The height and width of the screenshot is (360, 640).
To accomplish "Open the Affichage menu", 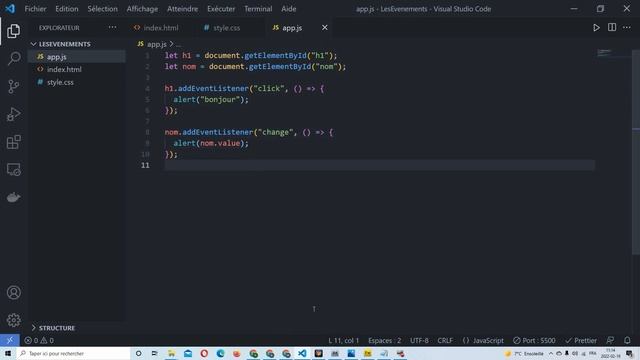I will (142, 9).
